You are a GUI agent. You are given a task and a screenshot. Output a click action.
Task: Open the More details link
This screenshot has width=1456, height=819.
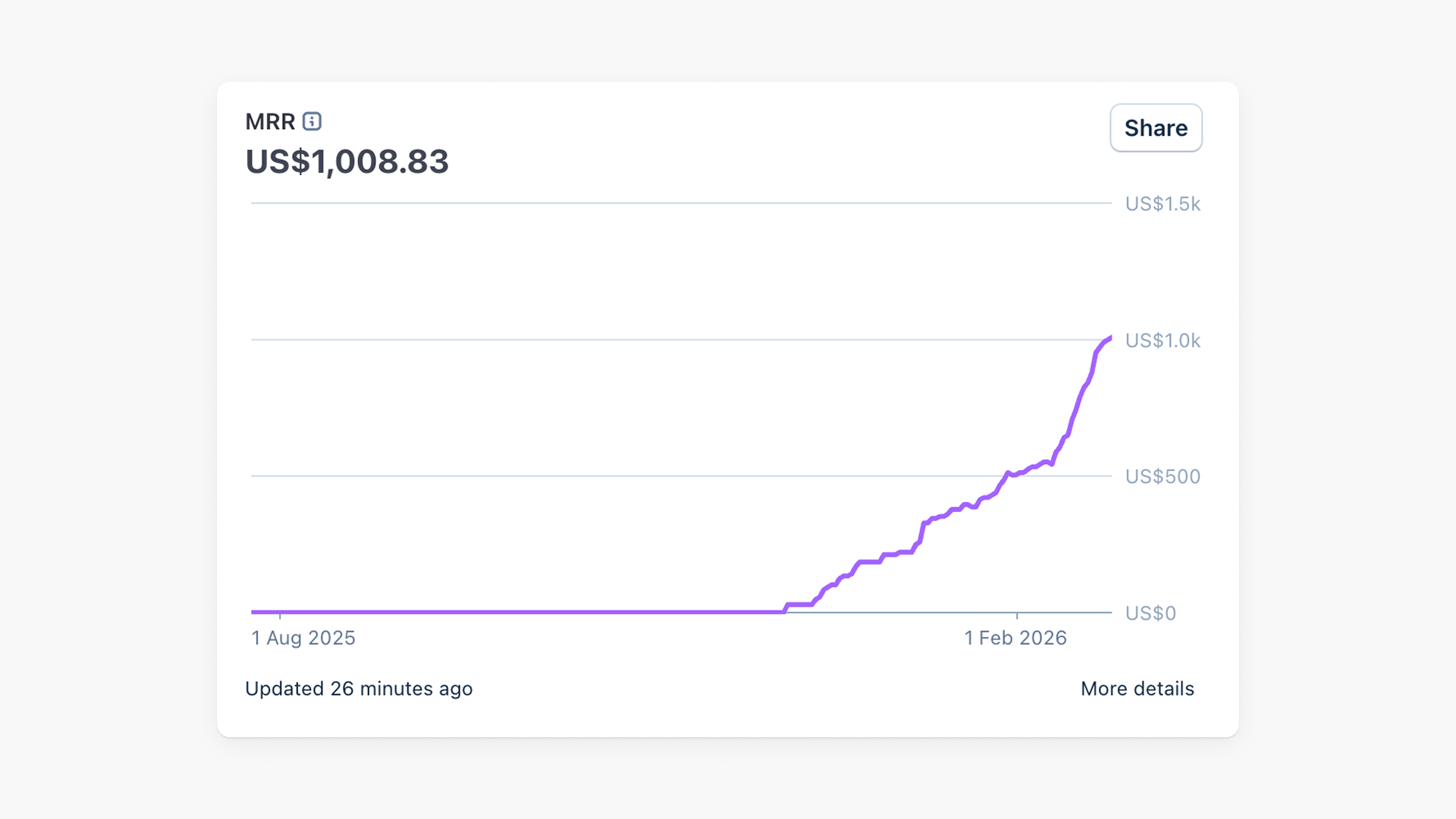(x=1137, y=689)
